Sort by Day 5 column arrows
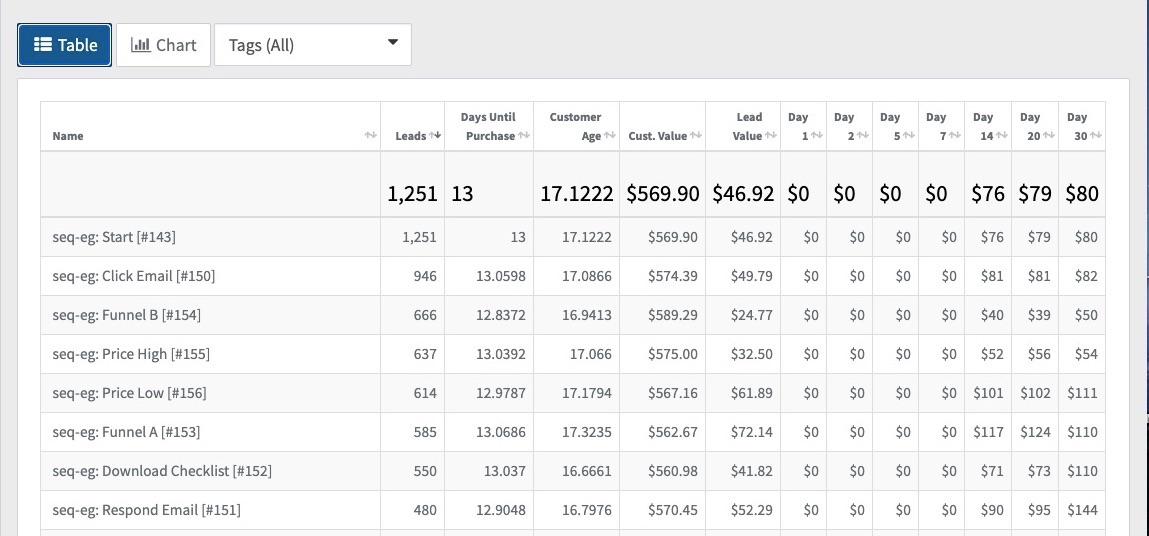 coord(909,135)
